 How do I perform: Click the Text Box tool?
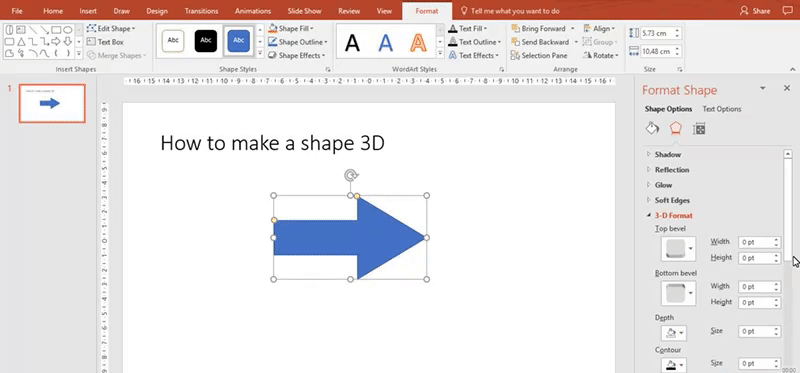105,42
